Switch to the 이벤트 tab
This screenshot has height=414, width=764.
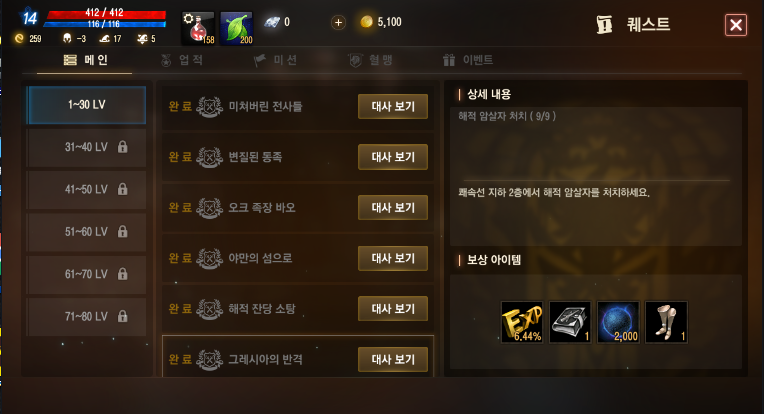468,60
